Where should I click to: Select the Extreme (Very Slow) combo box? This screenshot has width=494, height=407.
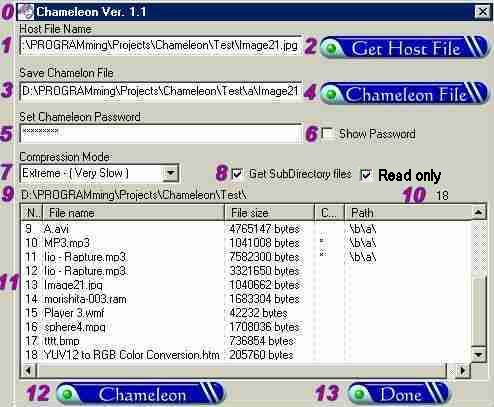pos(99,173)
